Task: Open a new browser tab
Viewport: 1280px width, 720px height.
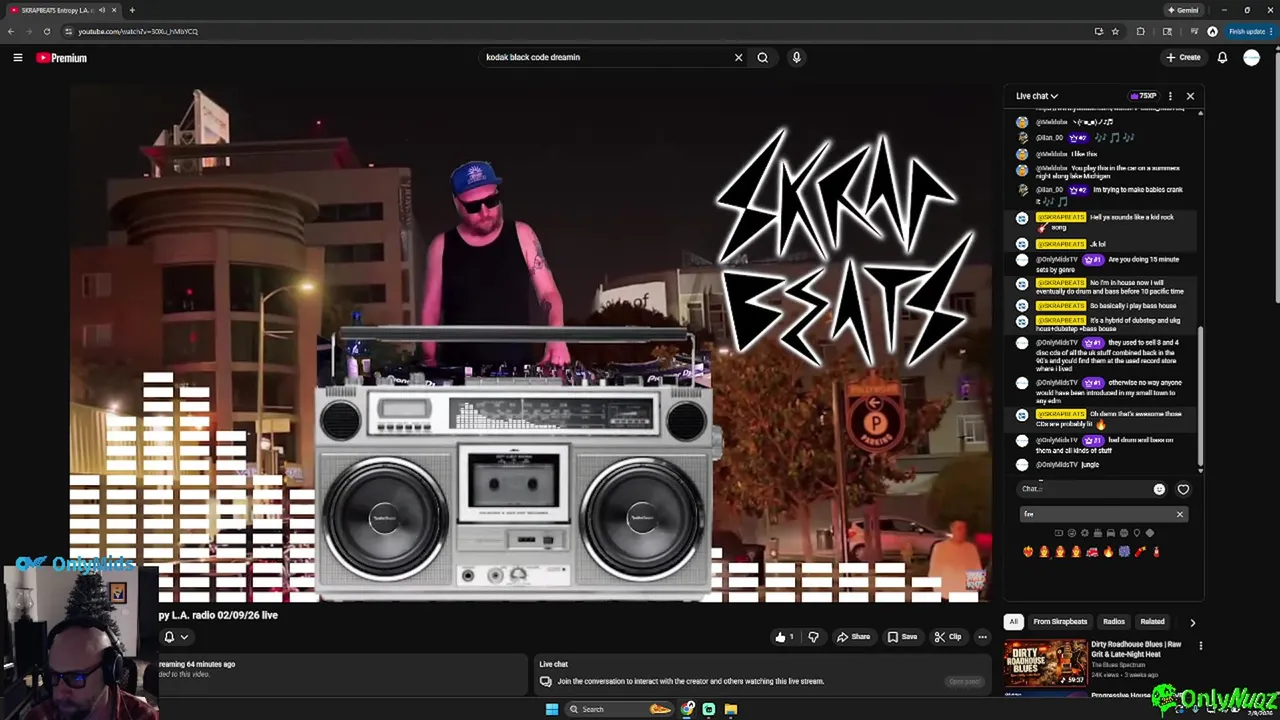Action: 132,10
